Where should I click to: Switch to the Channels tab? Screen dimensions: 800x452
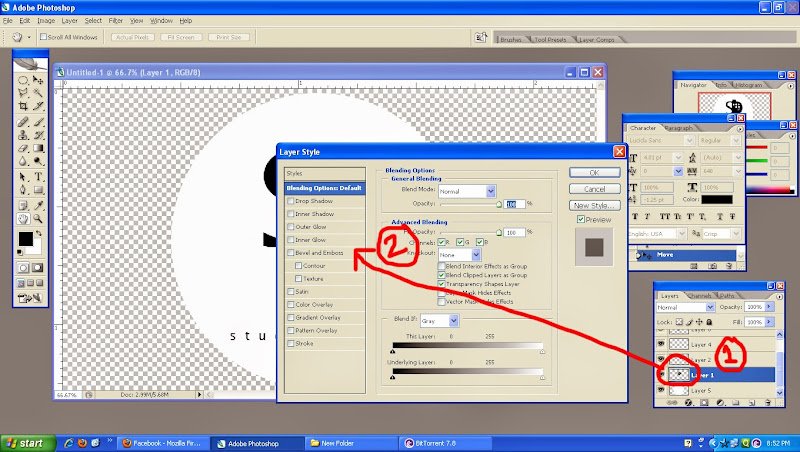[x=699, y=296]
